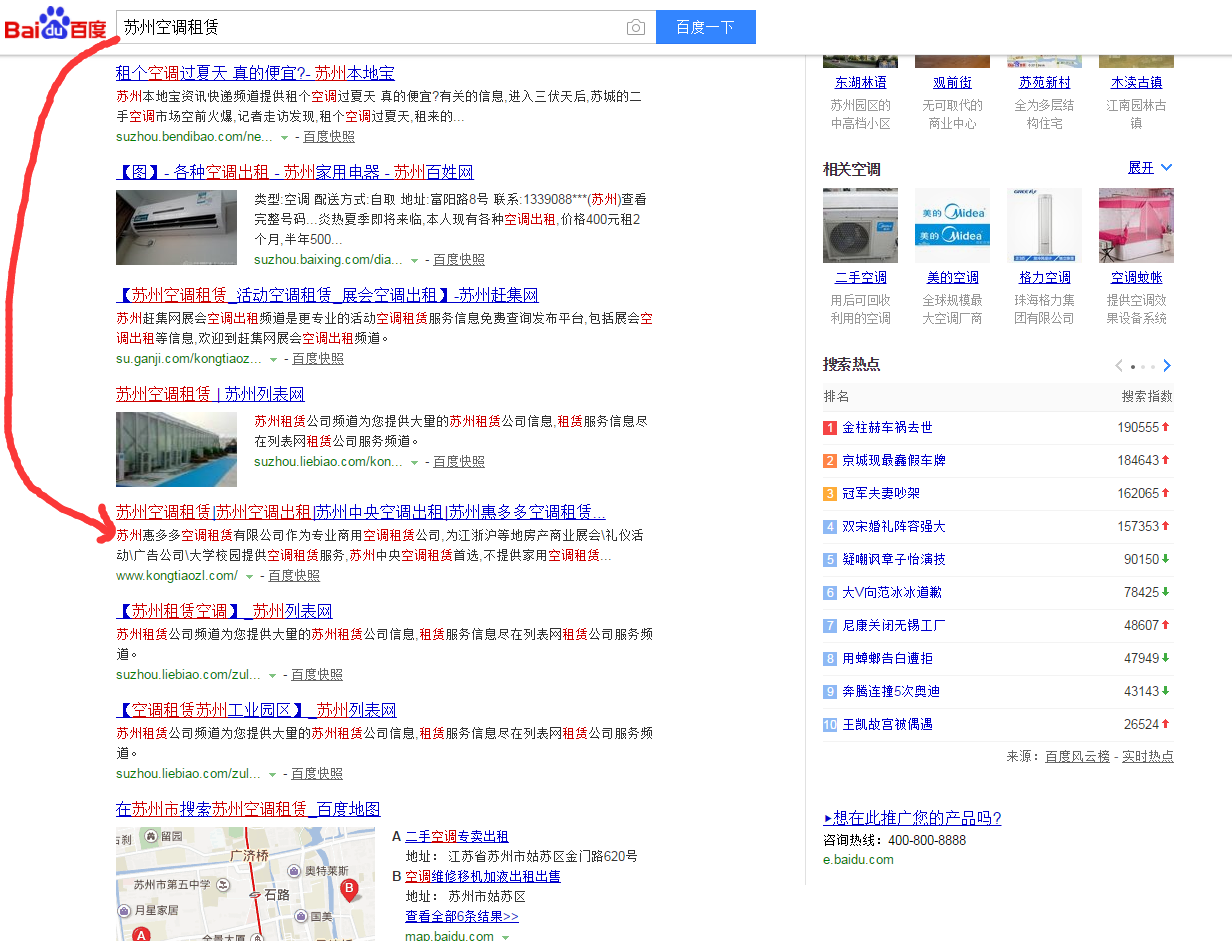Open 百度快照 for su.ganji.com result

point(317,359)
